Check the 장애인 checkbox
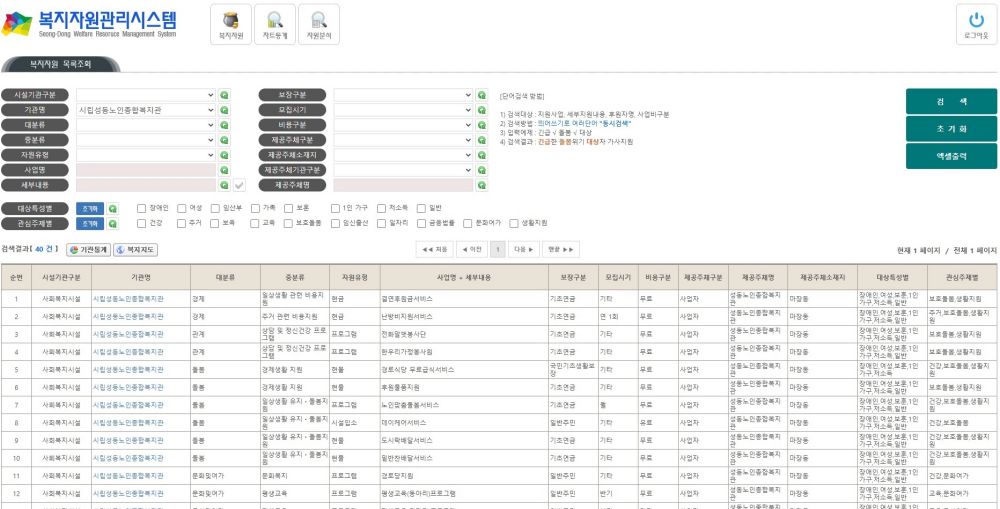Image resolution: width=1000 pixels, height=509 pixels. pyautogui.click(x=141, y=208)
